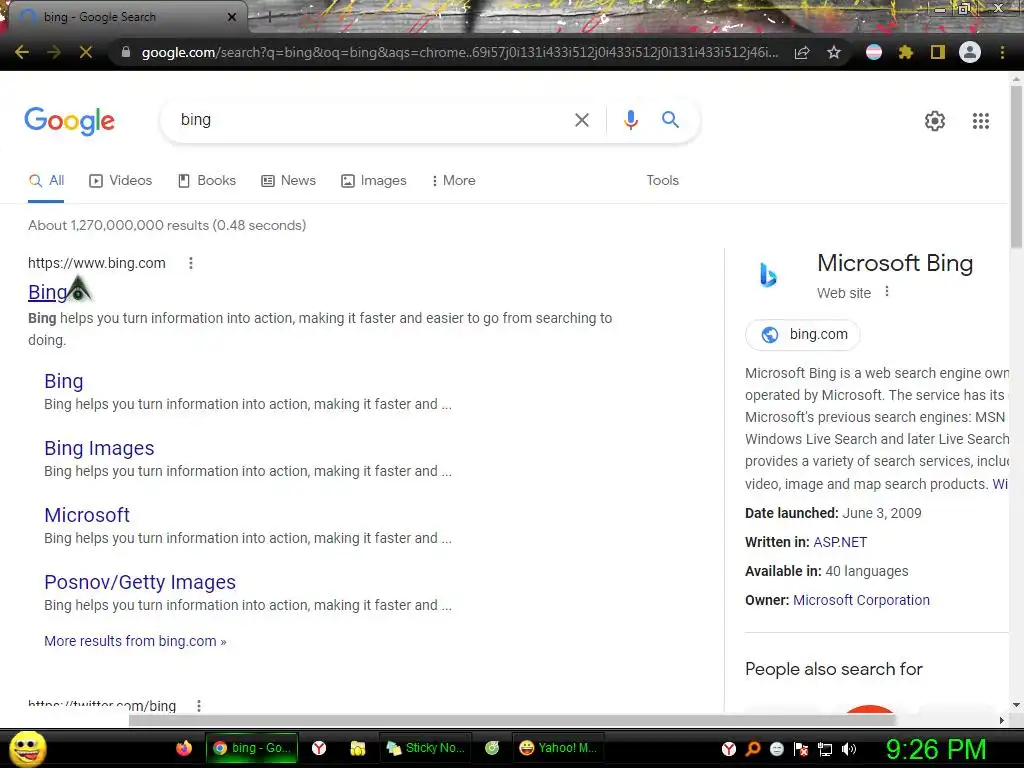Open the Google apps grid
Viewport: 1024px width, 768px height.
(981, 121)
